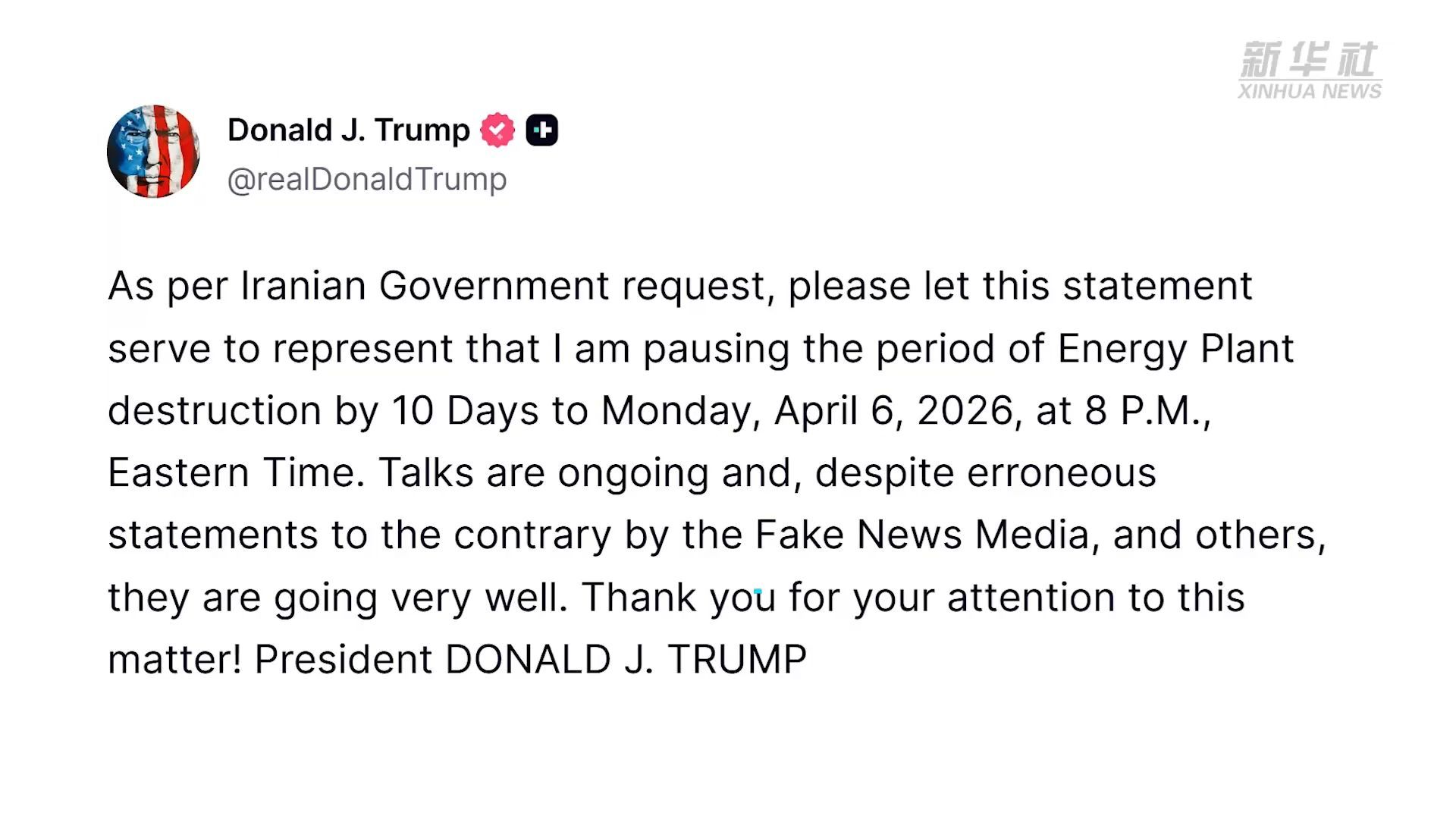This screenshot has width=1456, height=819.
Task: Open the flag-painted profile avatar
Action: point(153,152)
